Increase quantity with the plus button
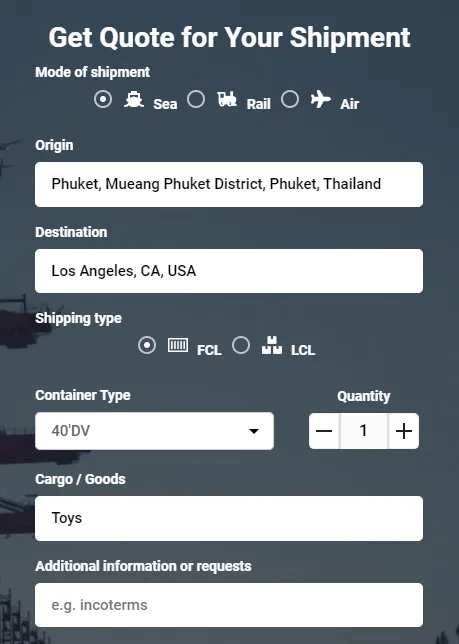Viewport: 459px width, 644px height. tap(404, 431)
